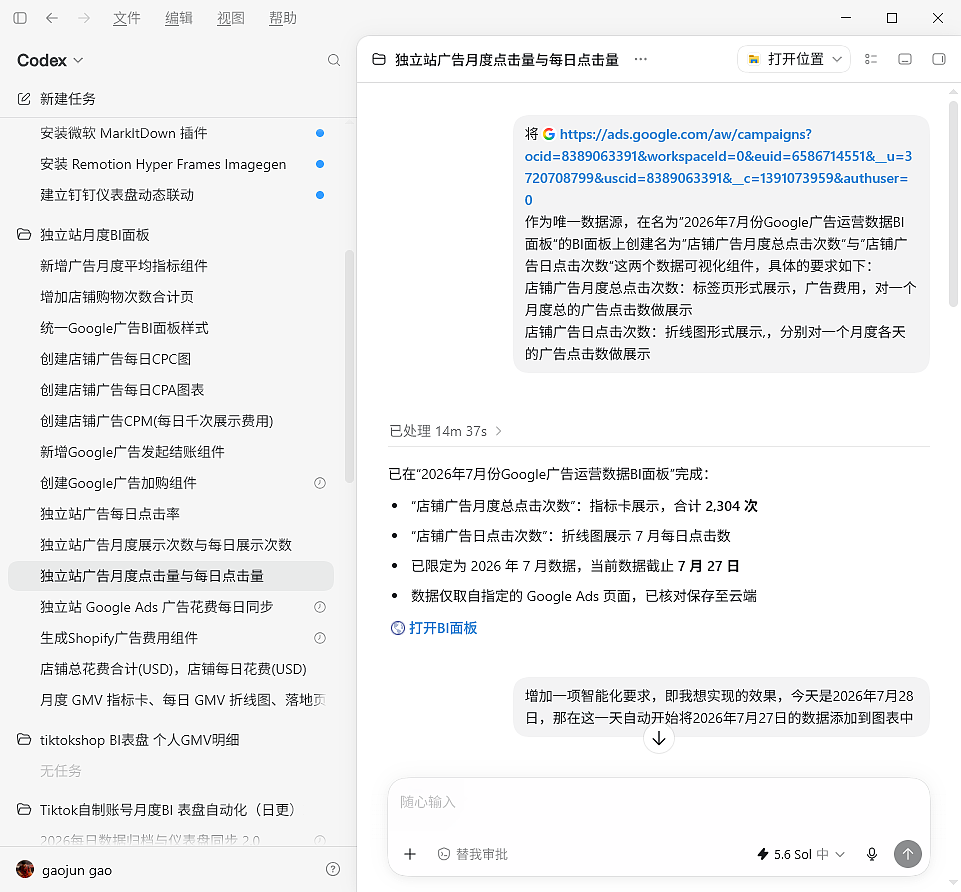Click the plus attachment icon in composer
Screen dimensions: 961x892
[x=410, y=854]
